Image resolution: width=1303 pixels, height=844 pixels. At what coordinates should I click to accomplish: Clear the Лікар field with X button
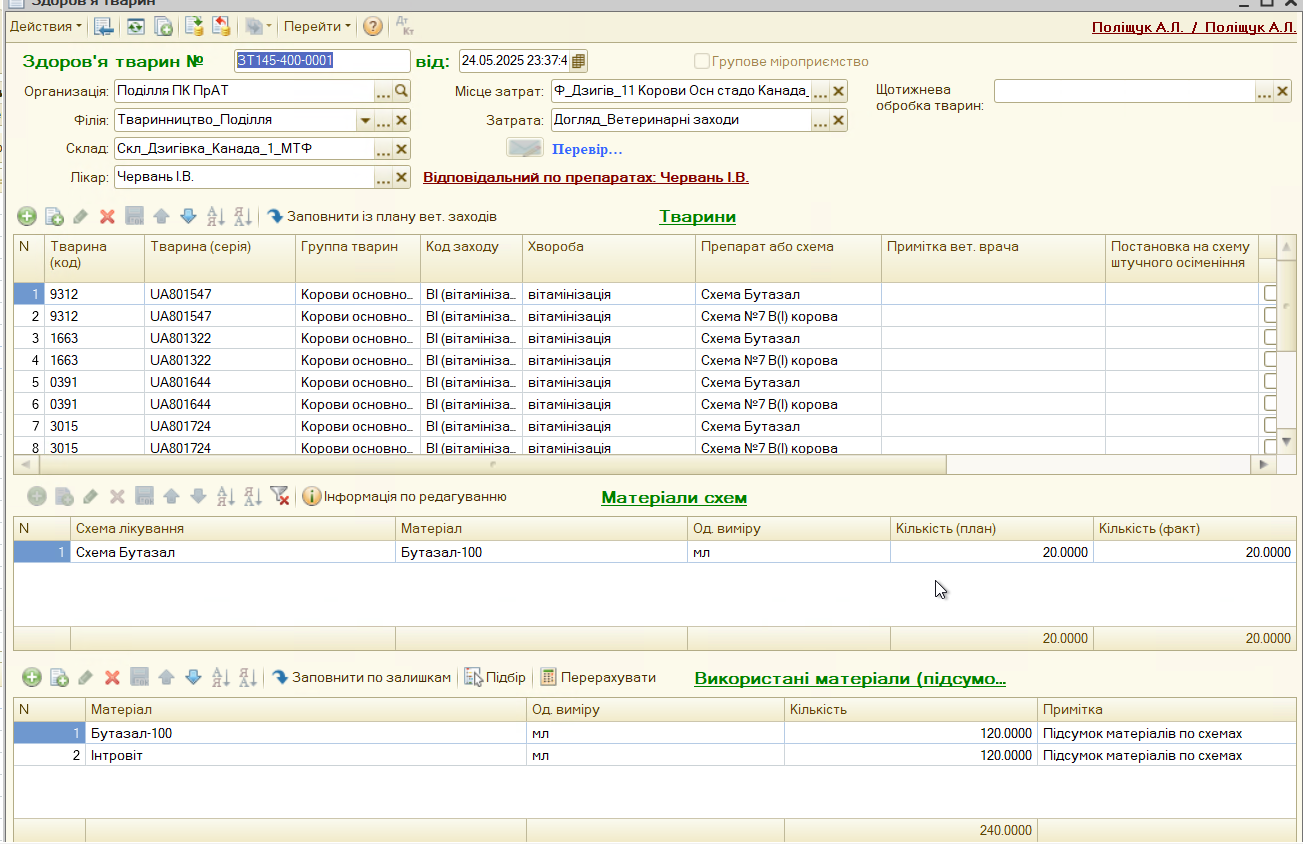[x=401, y=178]
